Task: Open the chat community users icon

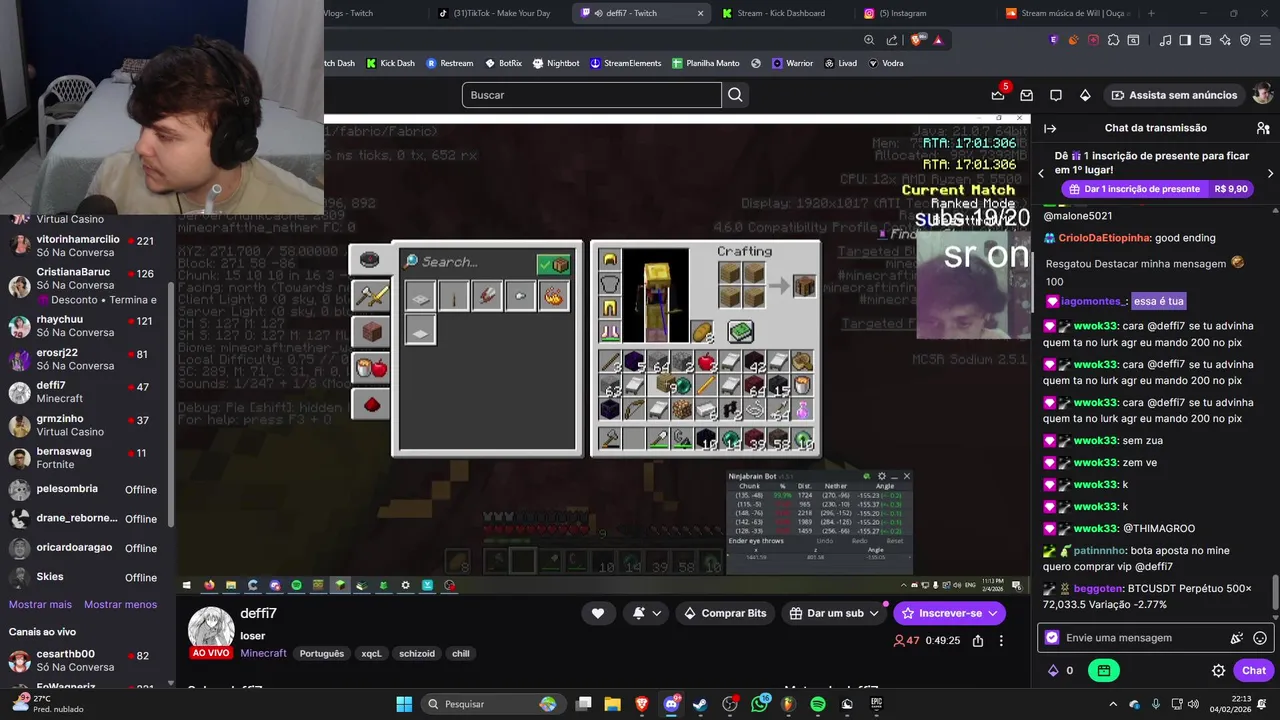Action: [1262, 128]
